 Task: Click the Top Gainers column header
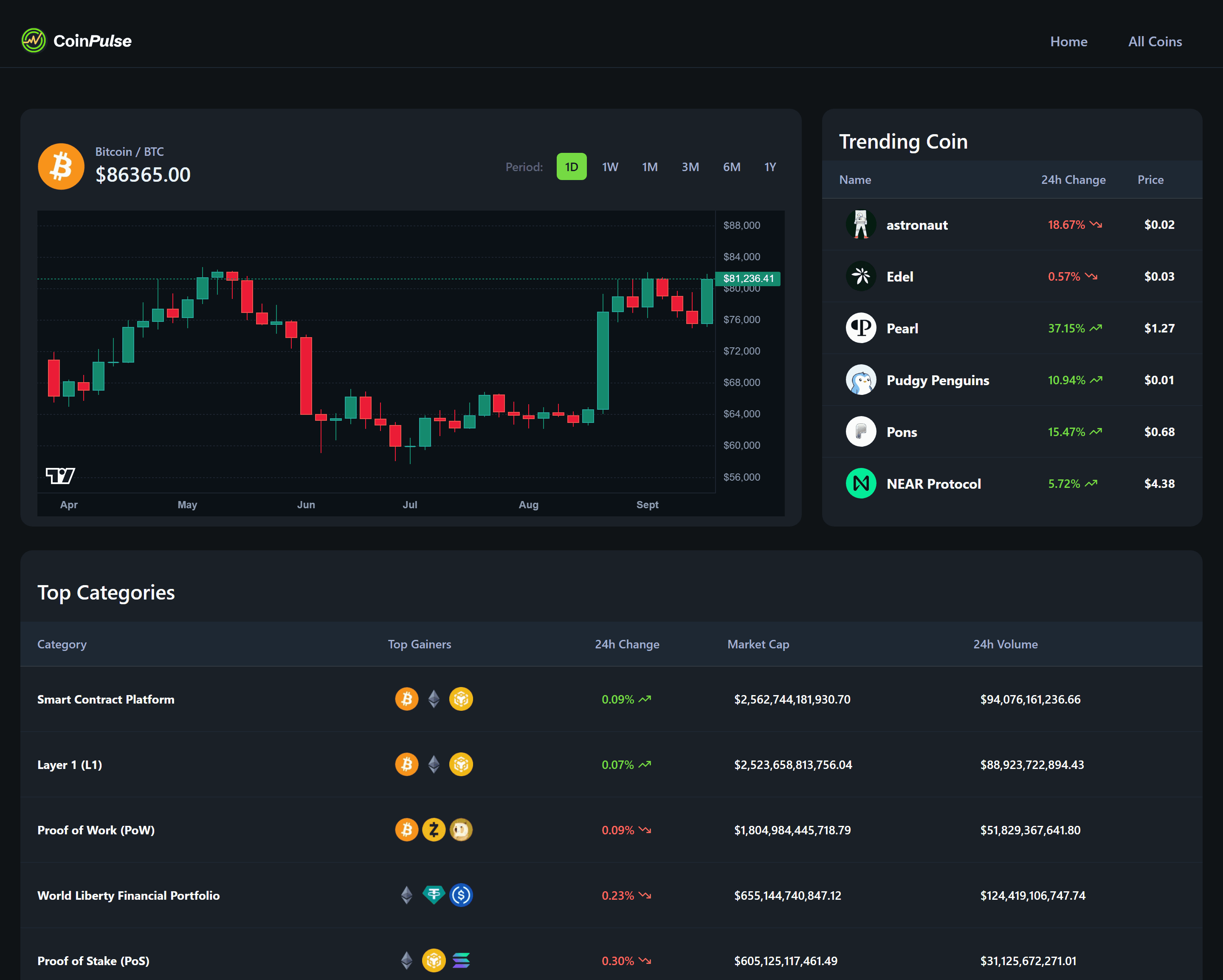pyautogui.click(x=419, y=644)
